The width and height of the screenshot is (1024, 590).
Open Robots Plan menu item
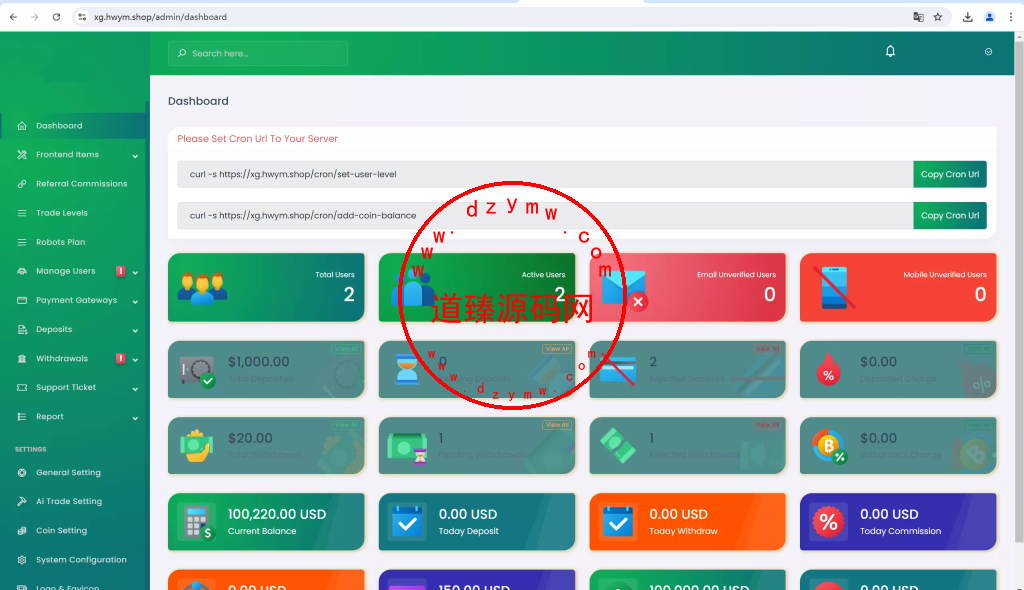tap(74, 242)
